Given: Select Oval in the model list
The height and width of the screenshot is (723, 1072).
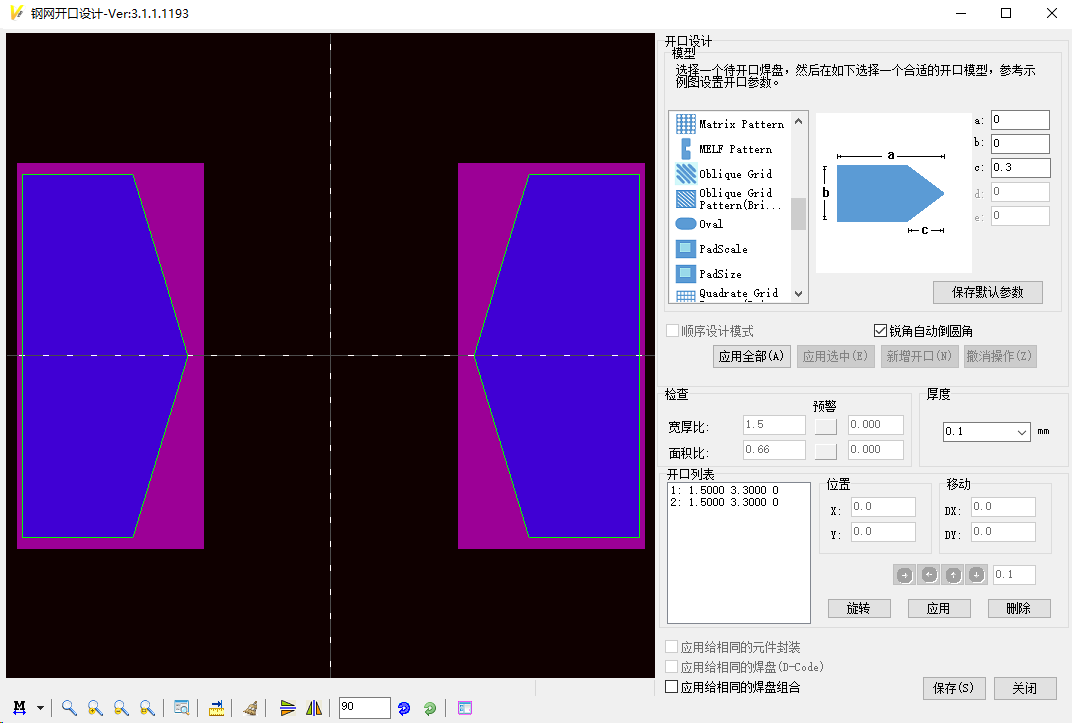Looking at the screenshot, I should [710, 224].
